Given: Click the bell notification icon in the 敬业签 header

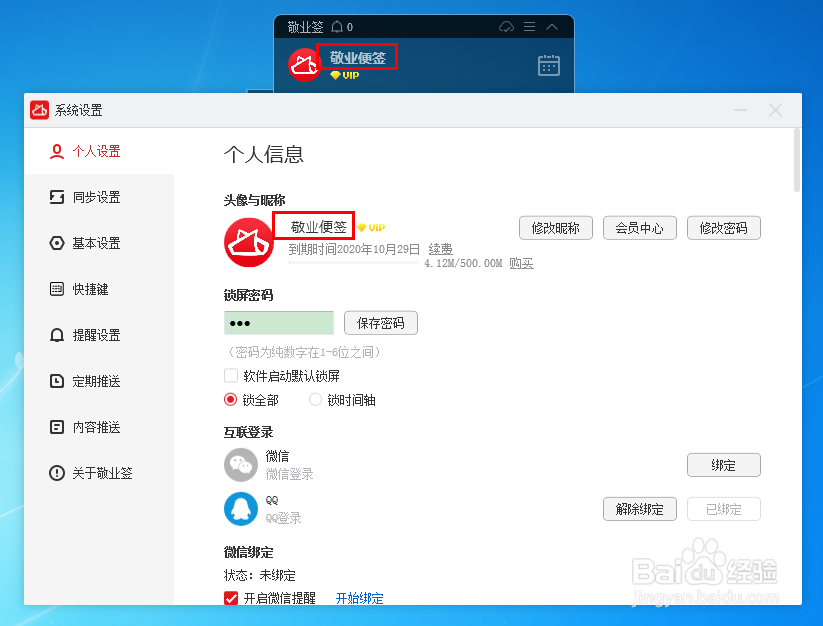Looking at the screenshot, I should pos(337,27).
